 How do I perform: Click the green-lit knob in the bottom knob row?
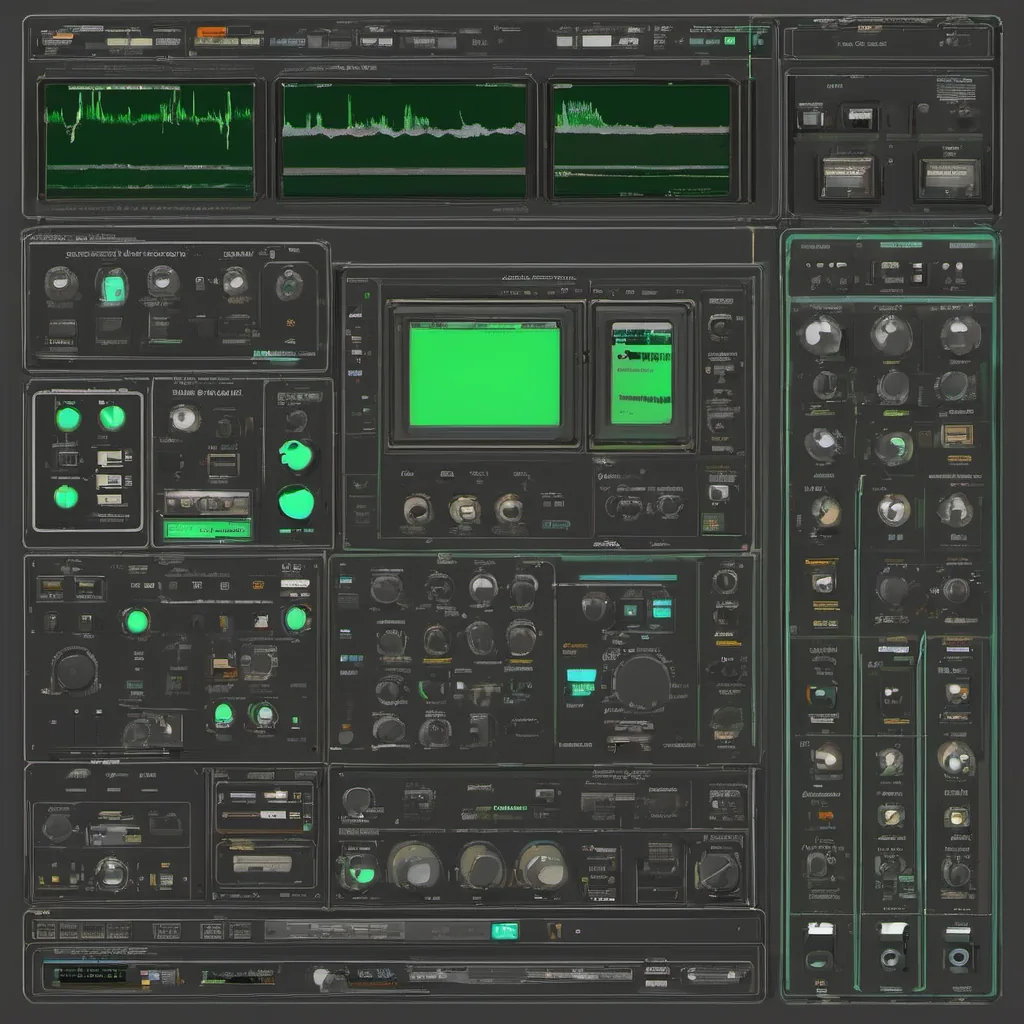click(x=358, y=868)
